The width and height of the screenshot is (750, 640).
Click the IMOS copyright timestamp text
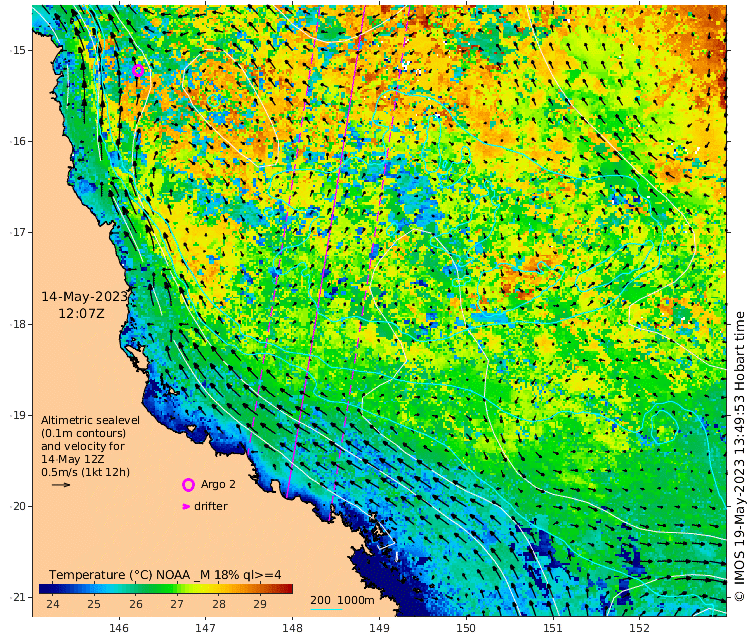coord(739,456)
